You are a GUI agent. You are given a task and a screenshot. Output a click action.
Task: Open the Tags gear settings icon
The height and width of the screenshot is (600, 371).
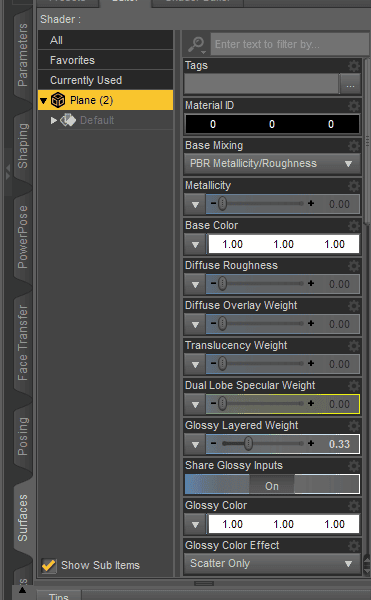(354, 66)
